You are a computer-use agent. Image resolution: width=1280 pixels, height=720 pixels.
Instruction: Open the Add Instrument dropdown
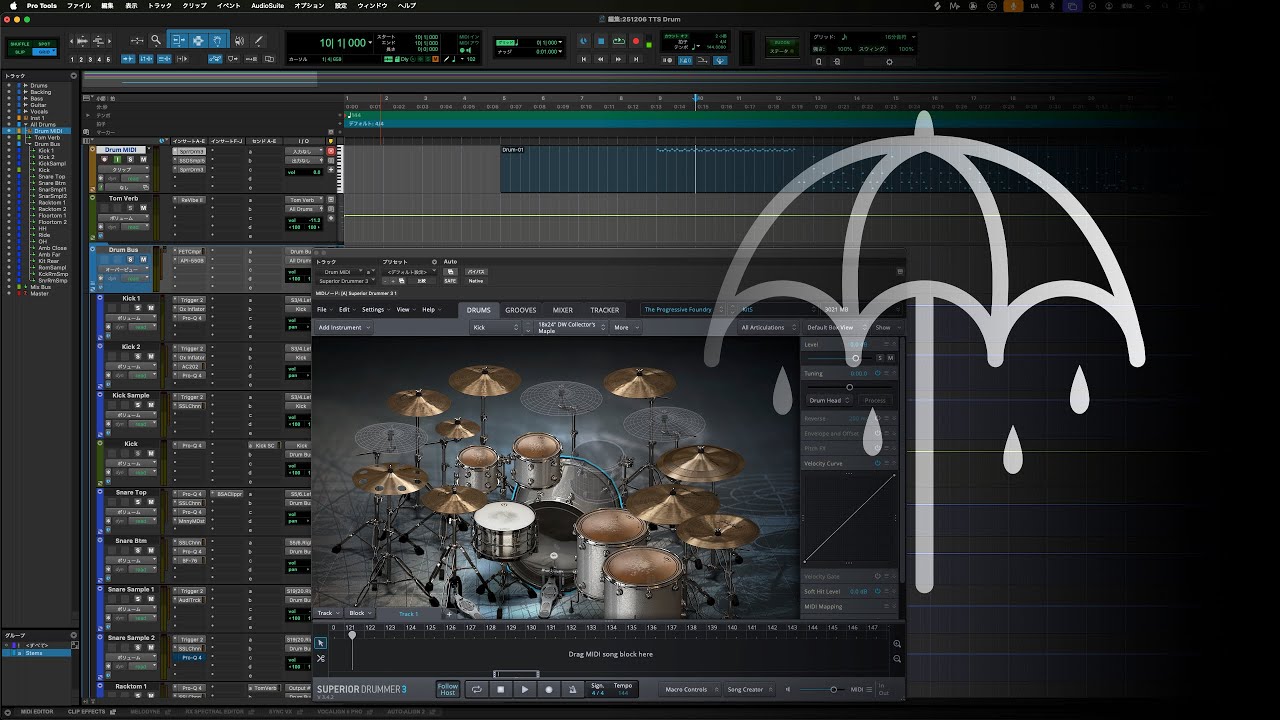tap(343, 327)
